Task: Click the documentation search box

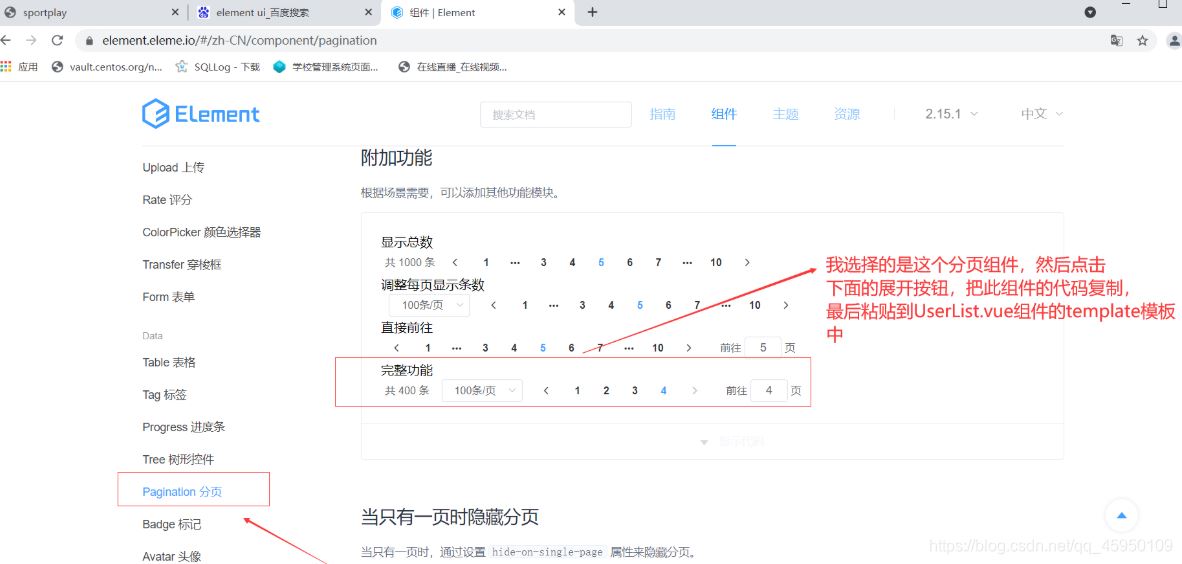Action: 556,115
